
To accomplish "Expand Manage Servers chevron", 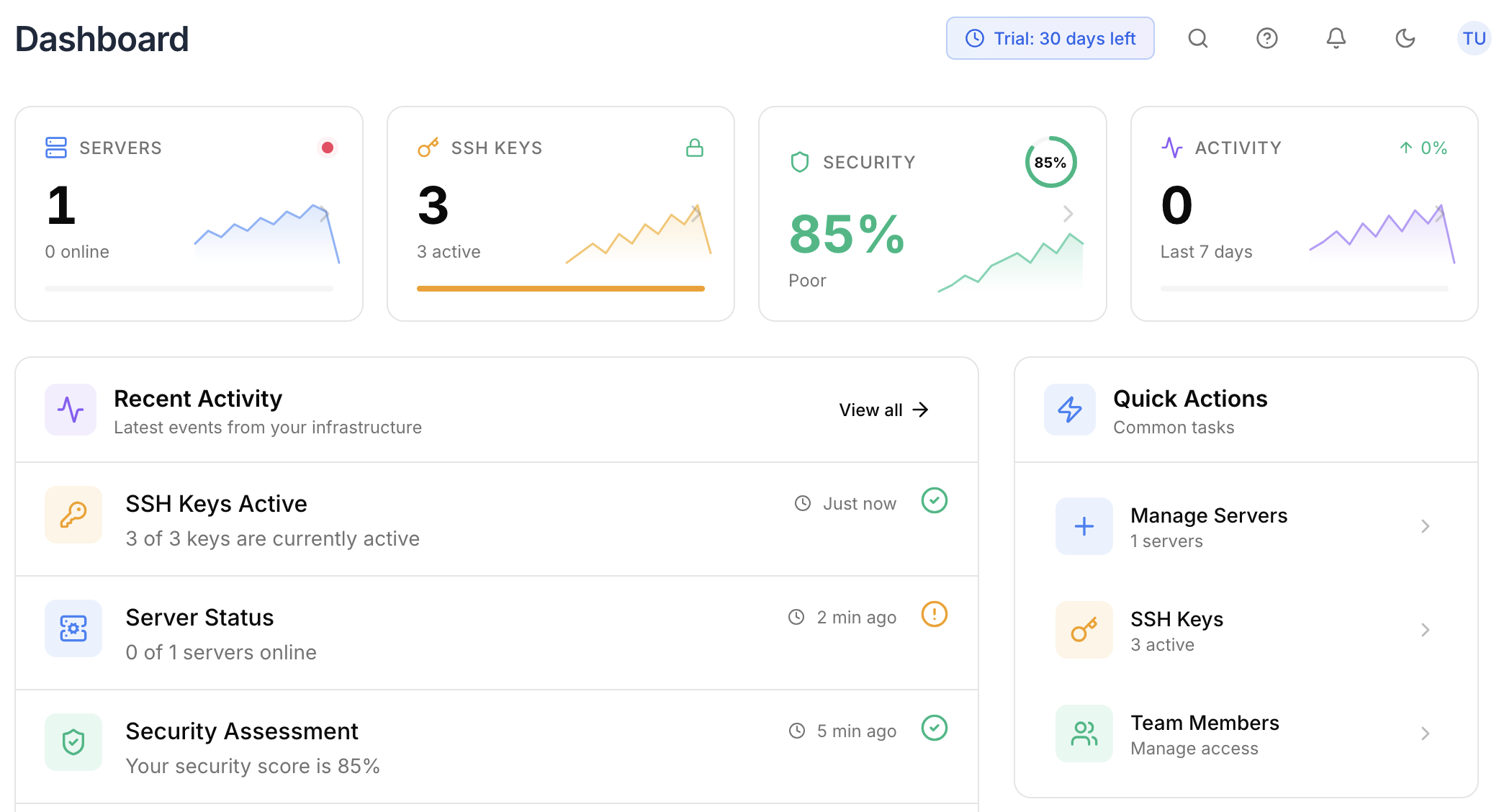I will click(1425, 526).
